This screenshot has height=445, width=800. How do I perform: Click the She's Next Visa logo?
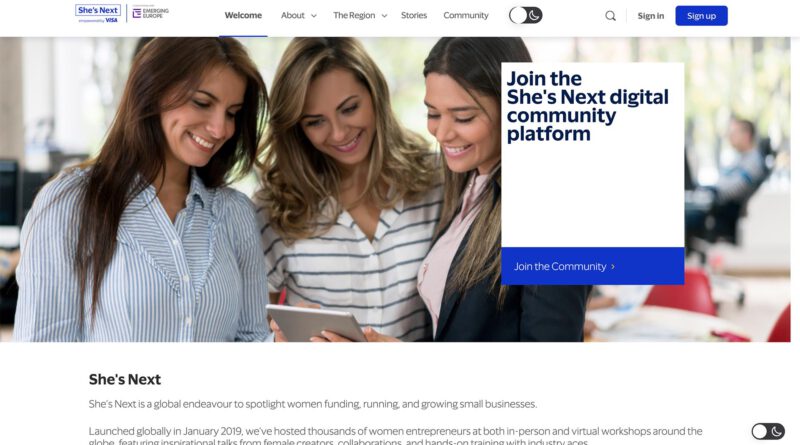pyautogui.click(x=98, y=14)
